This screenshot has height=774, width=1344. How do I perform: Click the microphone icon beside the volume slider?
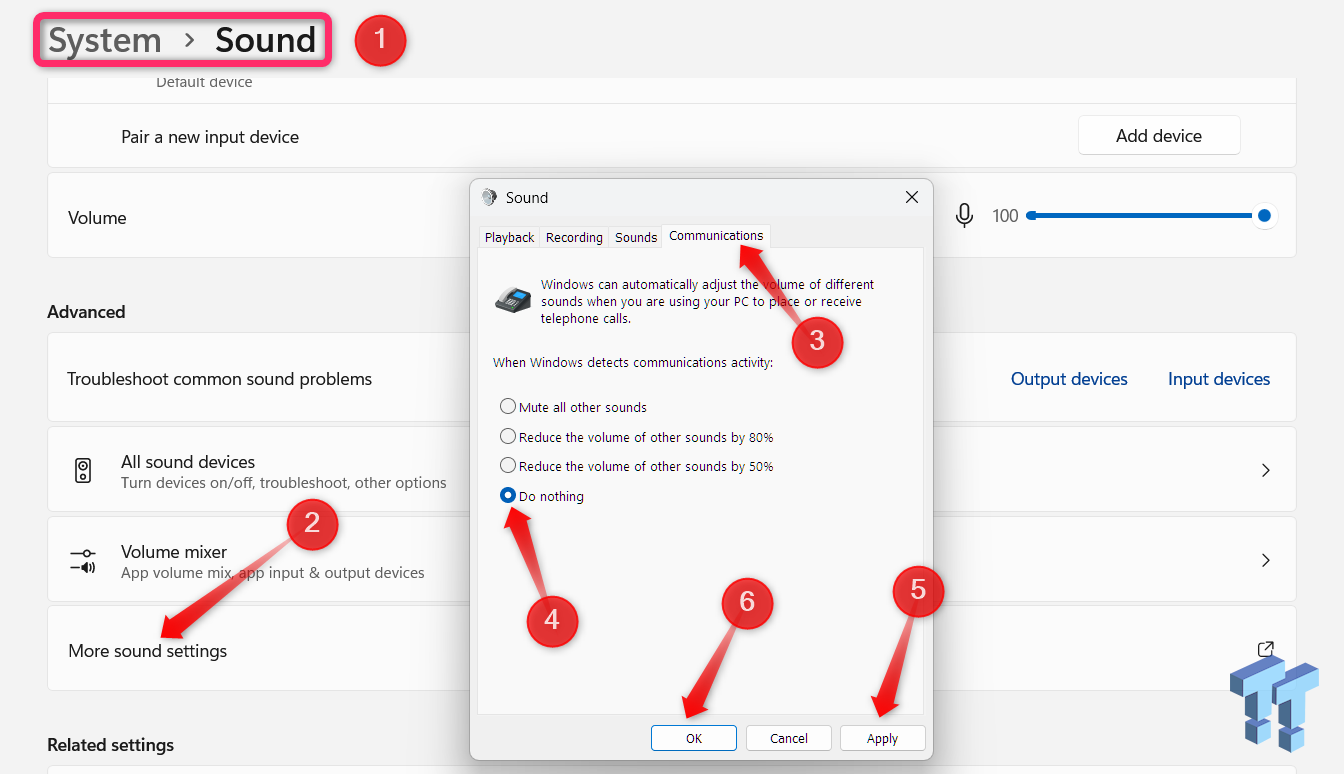(x=964, y=215)
